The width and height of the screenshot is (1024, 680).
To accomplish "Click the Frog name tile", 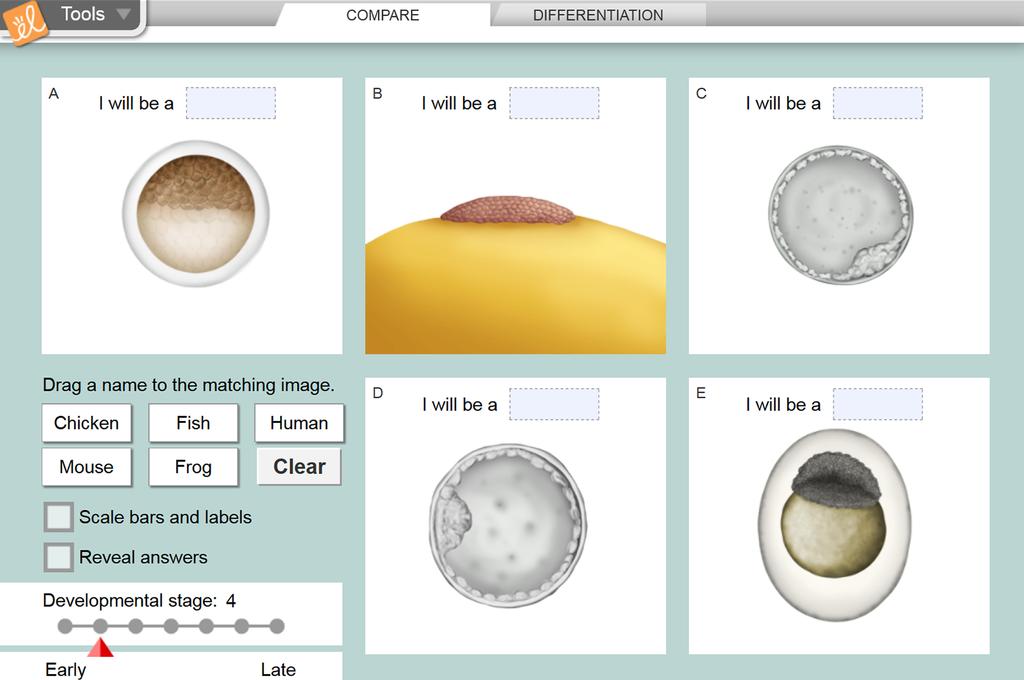I will coord(193,467).
